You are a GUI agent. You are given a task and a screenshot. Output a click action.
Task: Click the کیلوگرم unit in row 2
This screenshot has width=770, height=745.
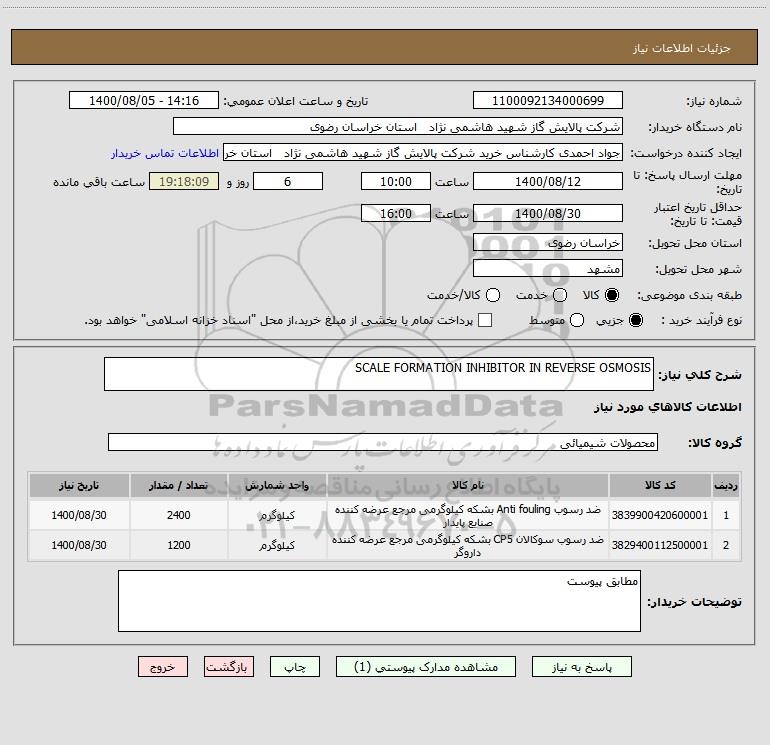point(277,545)
